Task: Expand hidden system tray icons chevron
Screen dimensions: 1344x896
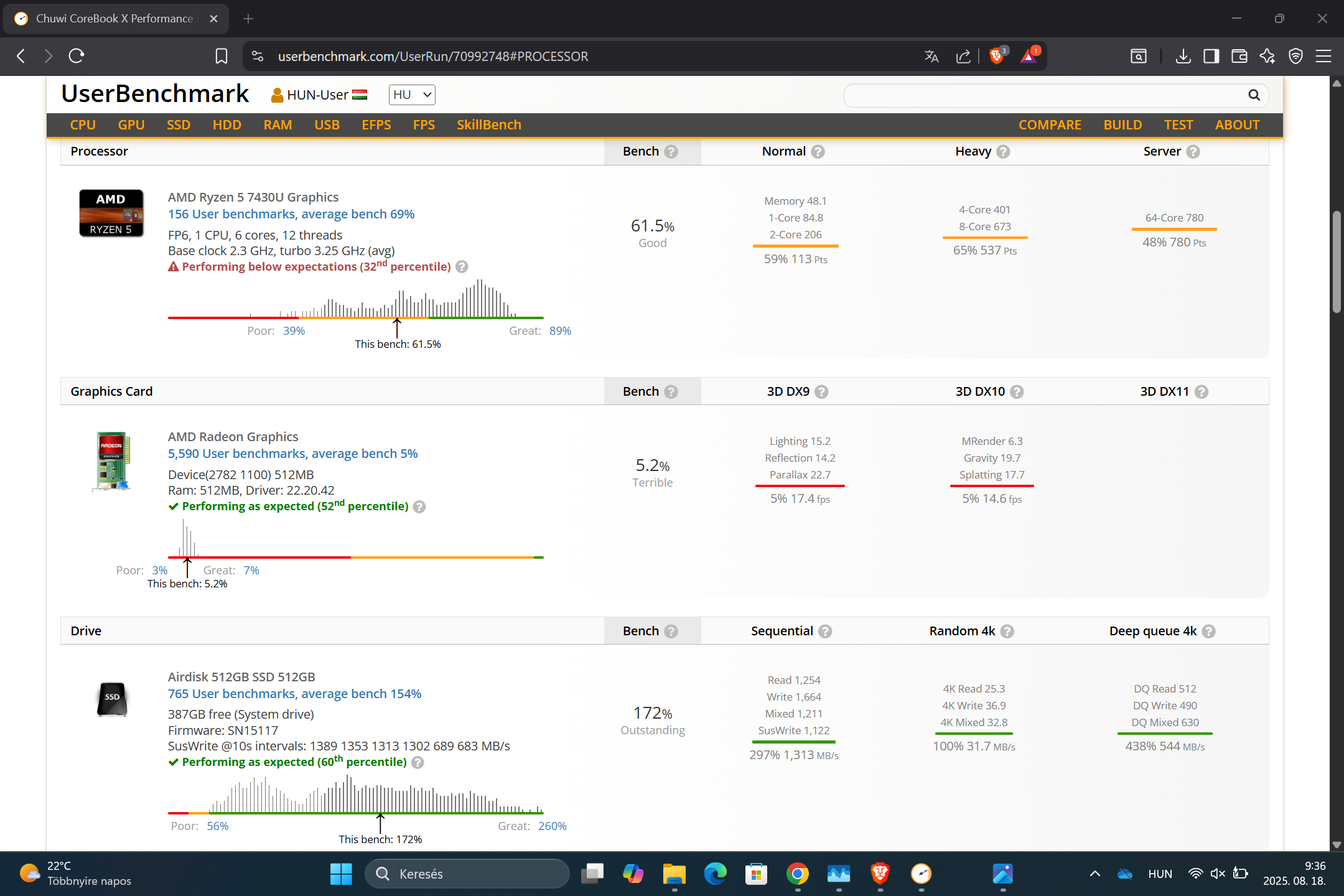Action: pyautogui.click(x=1095, y=874)
